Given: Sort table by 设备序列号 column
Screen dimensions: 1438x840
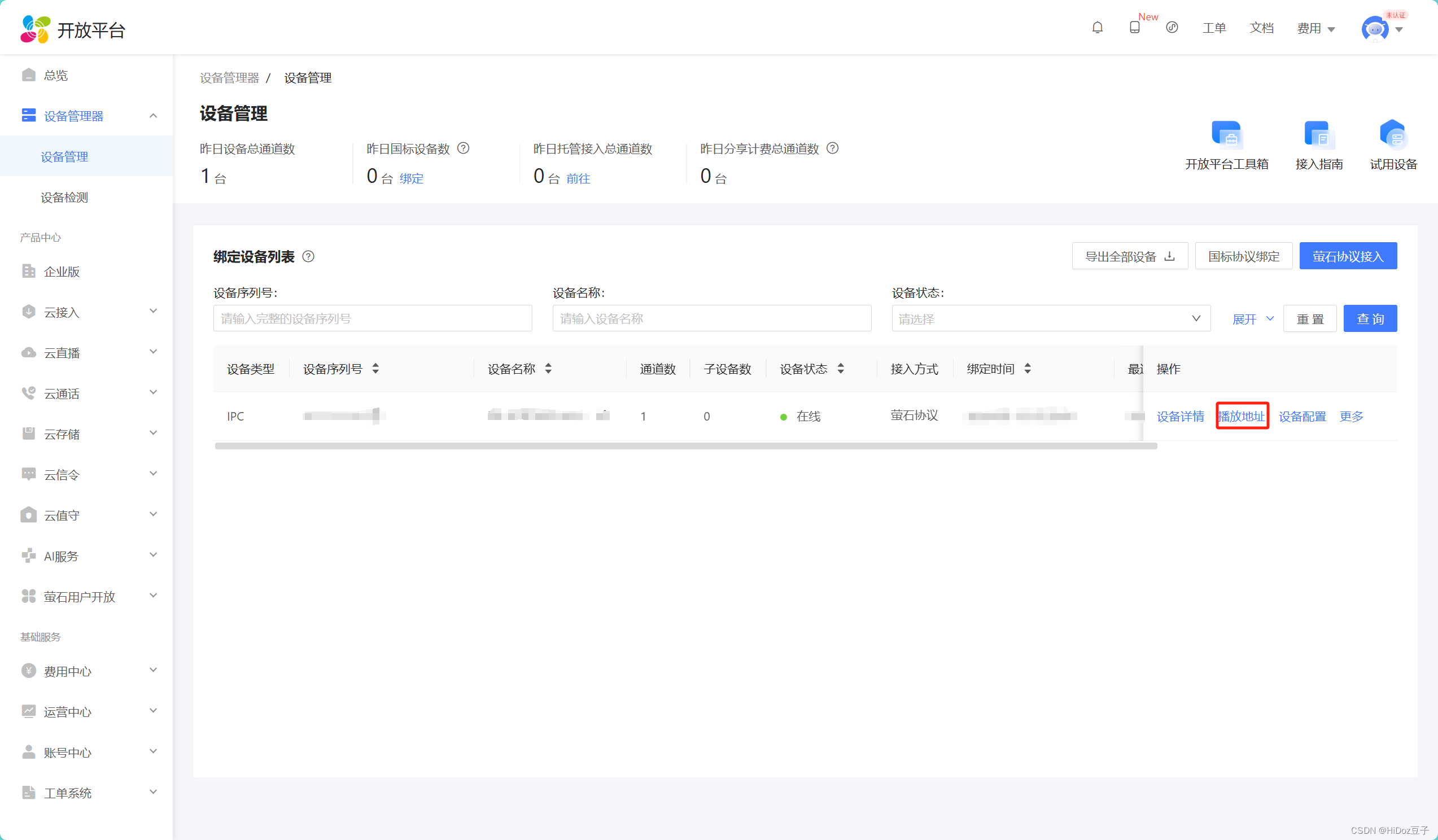Looking at the screenshot, I should tap(375, 369).
